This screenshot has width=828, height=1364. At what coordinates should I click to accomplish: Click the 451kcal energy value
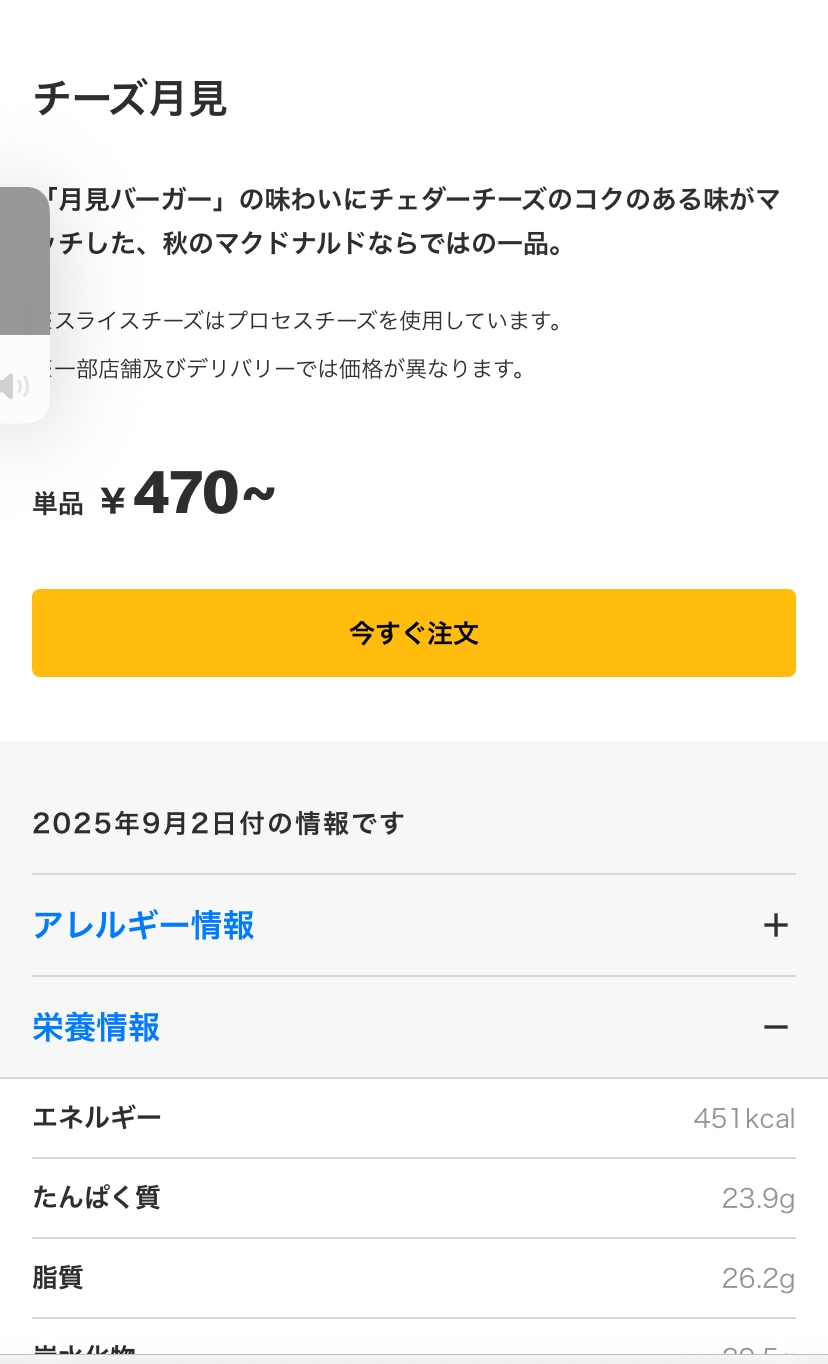(x=744, y=1118)
